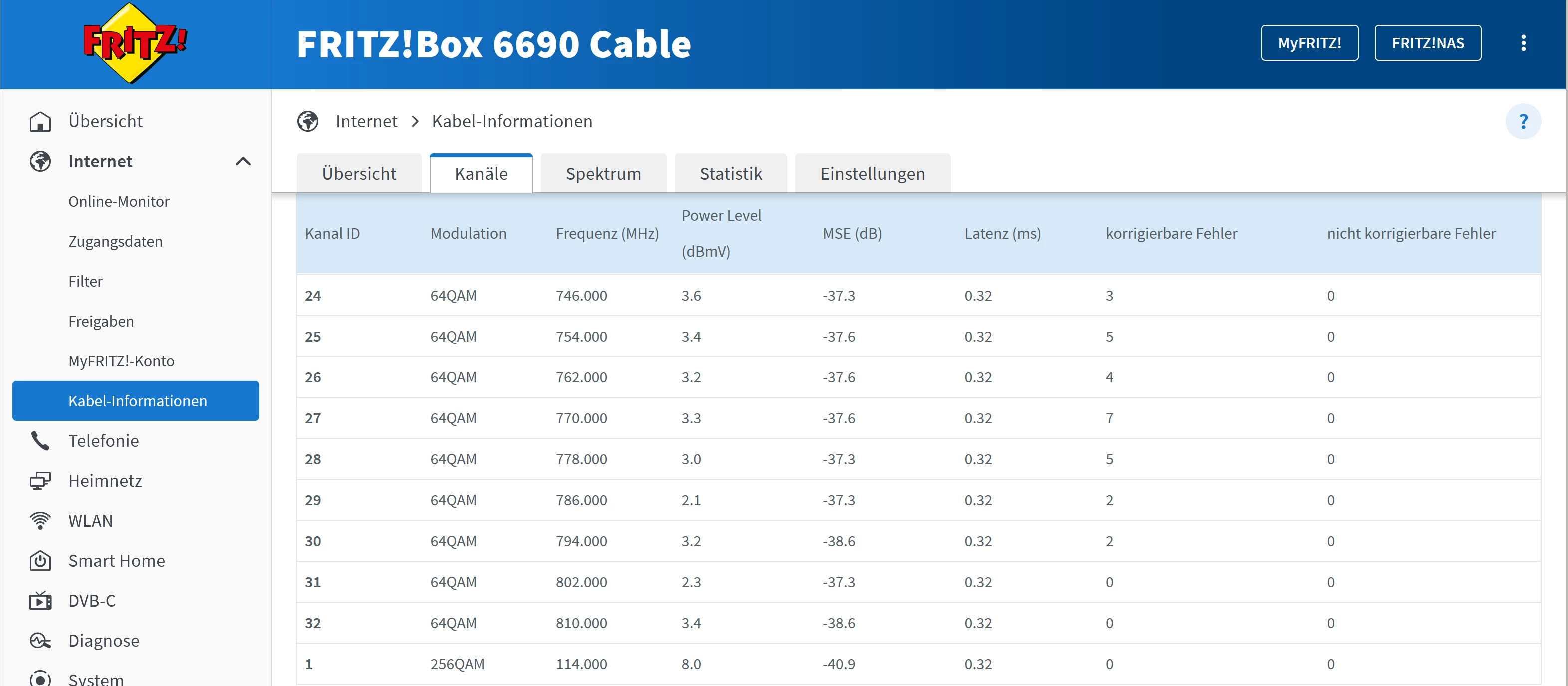Click the Diagnose heartbeat icon

[40, 641]
